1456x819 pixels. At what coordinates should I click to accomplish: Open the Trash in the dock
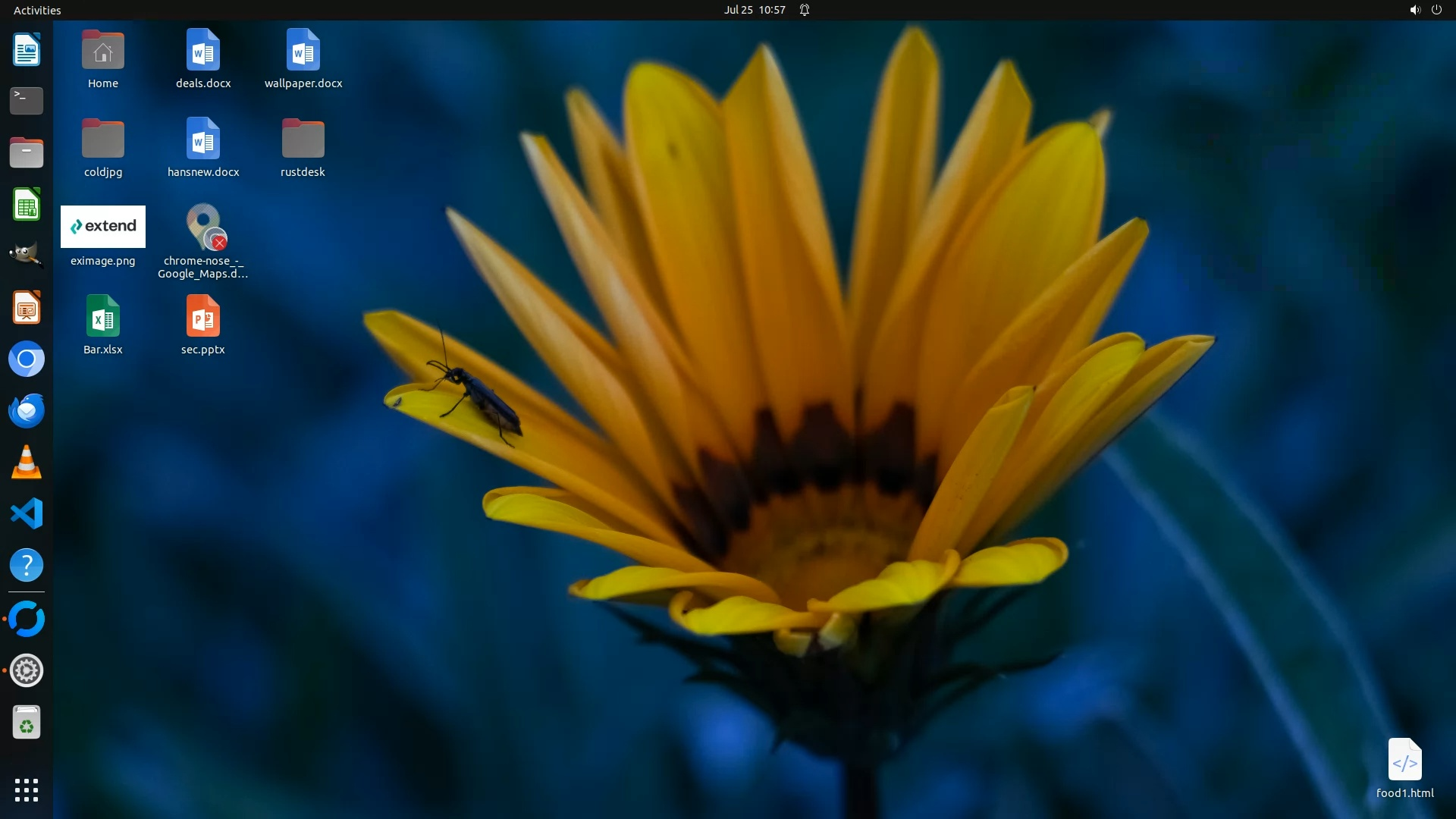(x=27, y=723)
